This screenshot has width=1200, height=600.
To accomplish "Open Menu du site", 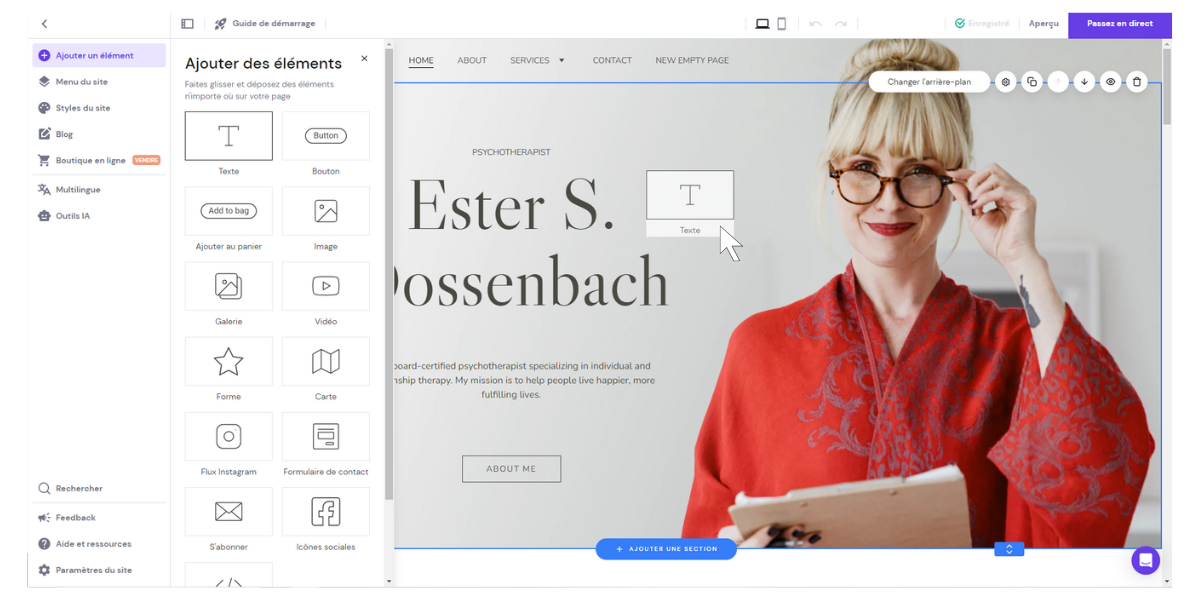I will (99, 82).
